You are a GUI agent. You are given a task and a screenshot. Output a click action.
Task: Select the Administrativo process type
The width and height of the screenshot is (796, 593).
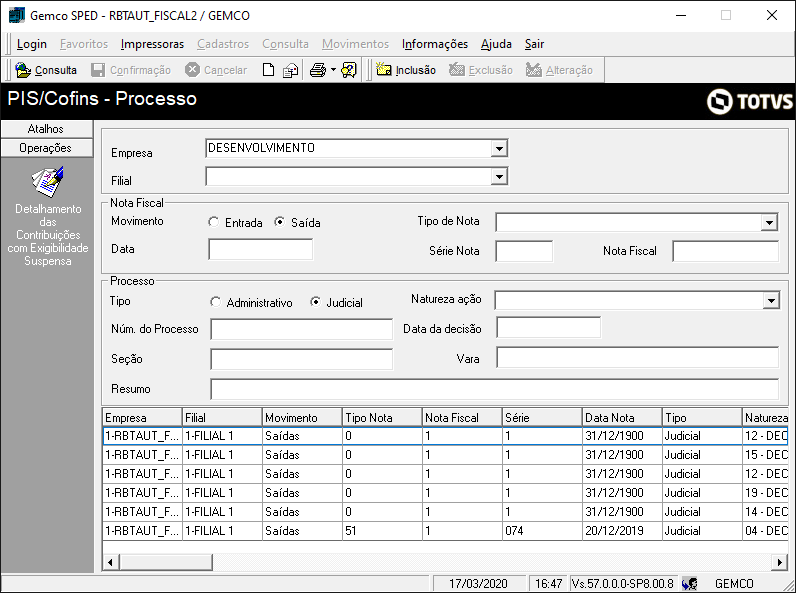pyautogui.click(x=215, y=302)
